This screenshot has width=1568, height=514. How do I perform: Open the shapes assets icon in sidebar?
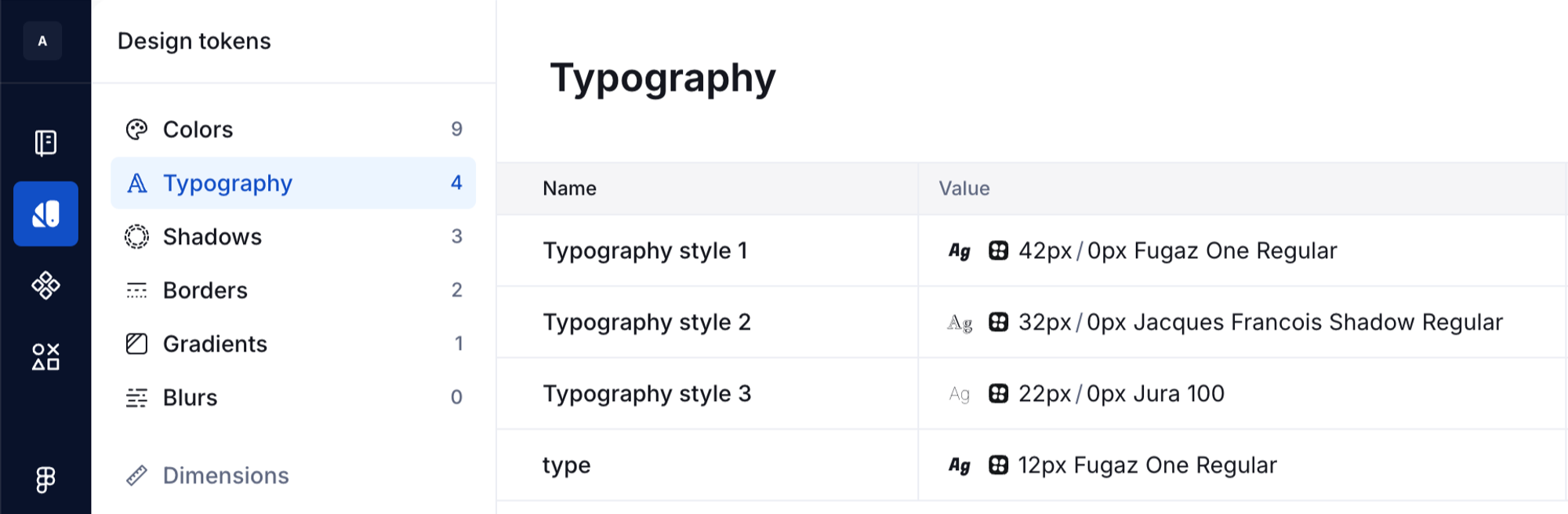[x=45, y=356]
